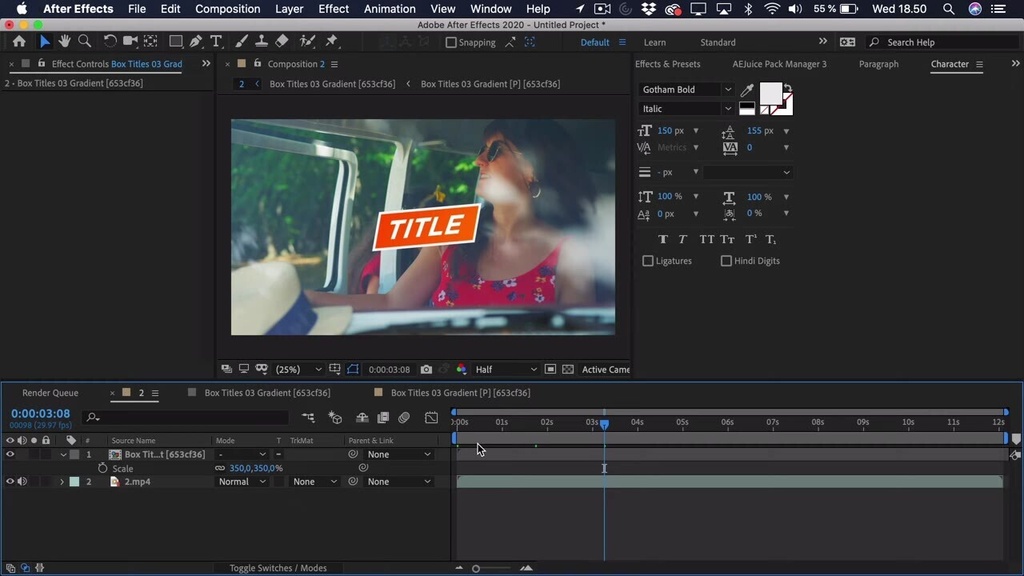Click the Search Help field
Screen dimensions: 1024x576
(942, 42)
